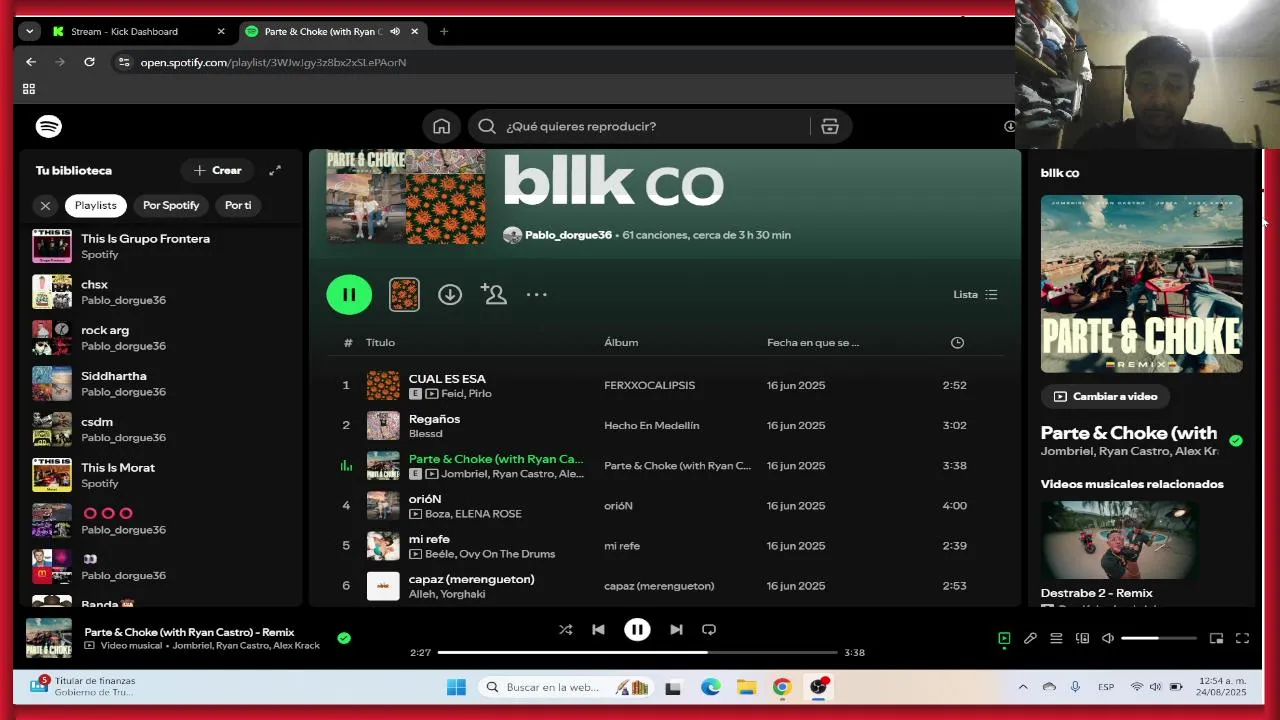Viewport: 1280px width, 720px height.
Task: Click the playlist preview cover beside the play button
Action: (404, 294)
